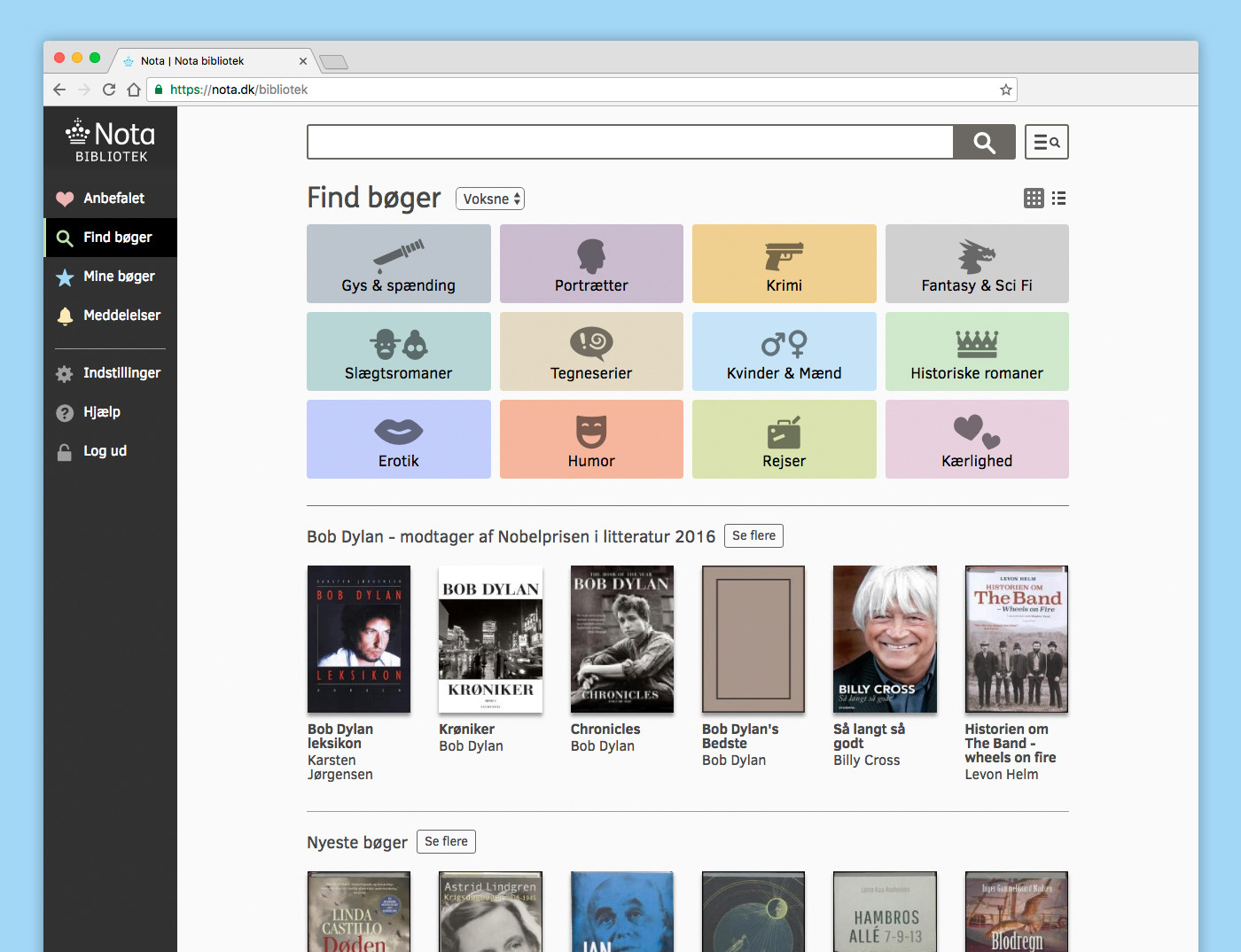This screenshot has width=1241, height=952.
Task: Open the Bob Dylan leksikon cover
Action: coord(359,639)
